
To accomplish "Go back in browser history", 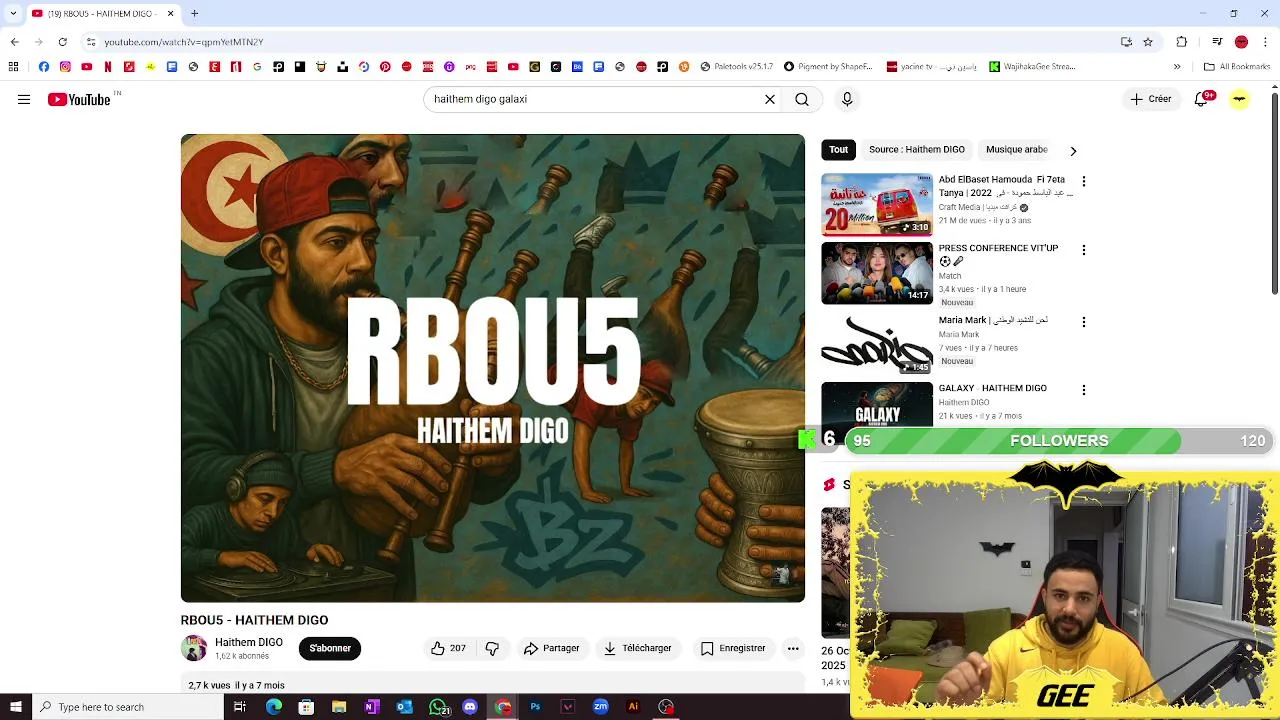I will click(x=14, y=42).
